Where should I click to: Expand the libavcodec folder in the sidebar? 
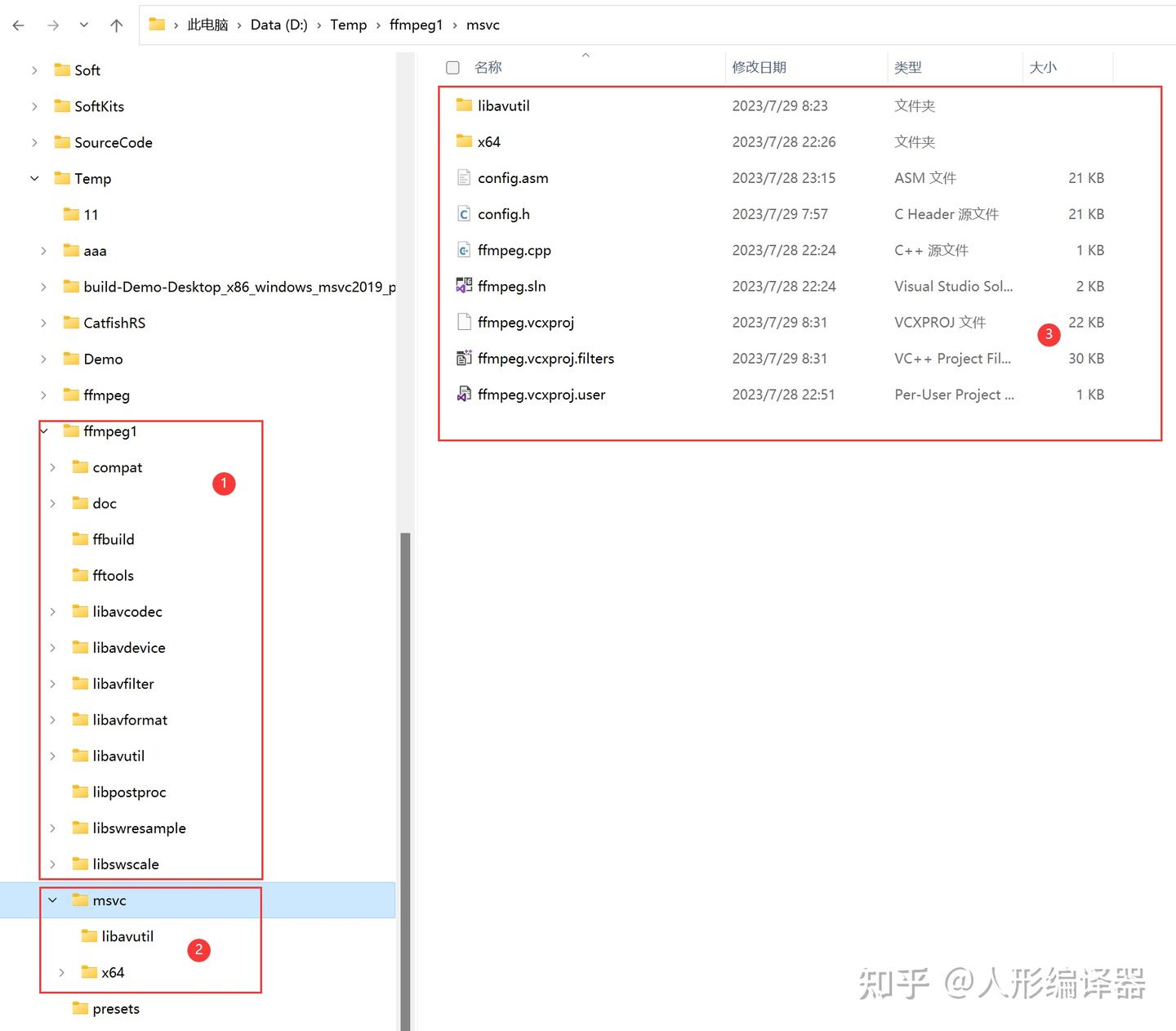pos(53,611)
